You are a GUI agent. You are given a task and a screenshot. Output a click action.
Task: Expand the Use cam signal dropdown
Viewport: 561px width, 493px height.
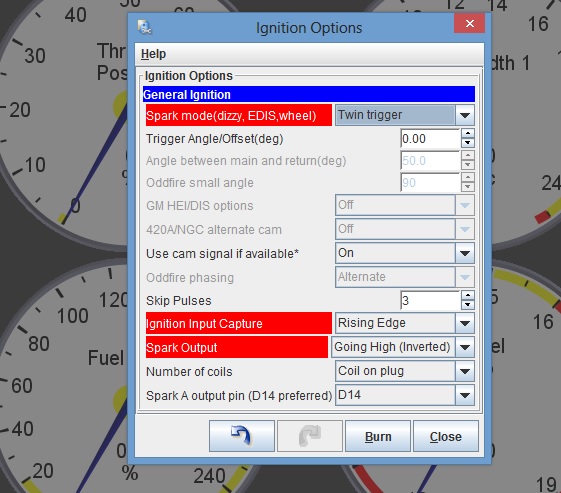(x=405, y=253)
